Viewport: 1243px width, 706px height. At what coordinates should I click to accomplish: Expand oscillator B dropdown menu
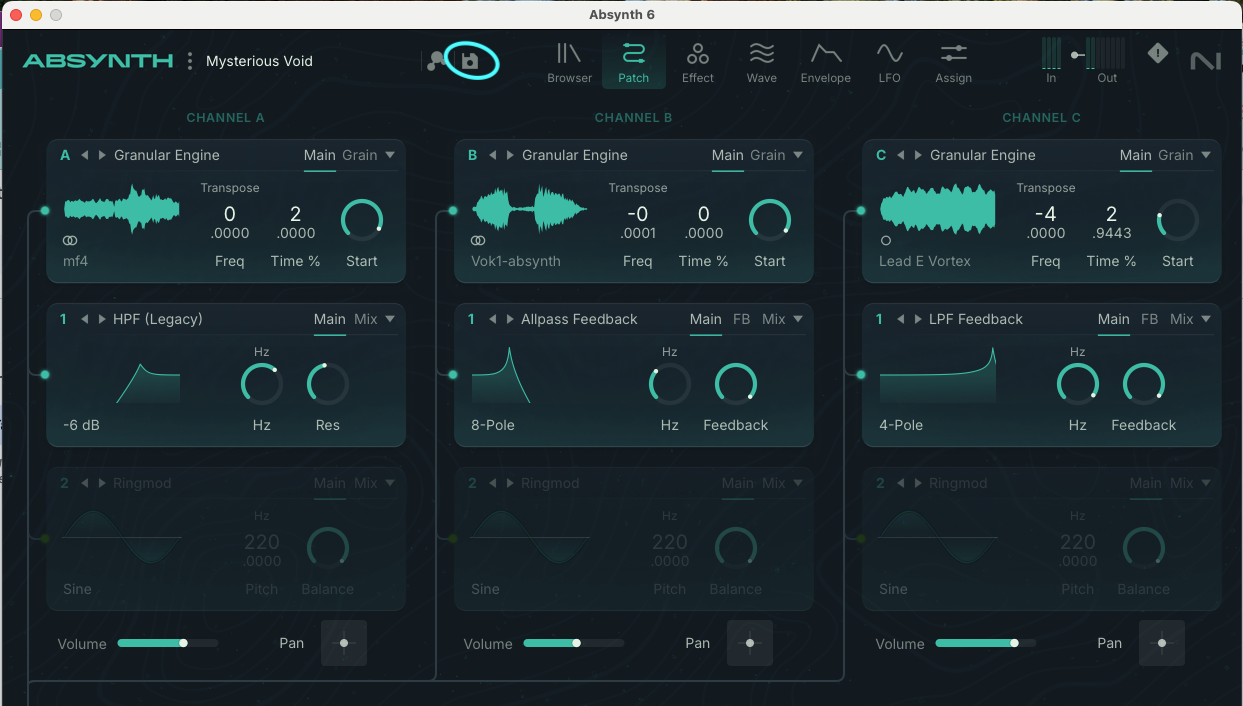[x=798, y=155]
